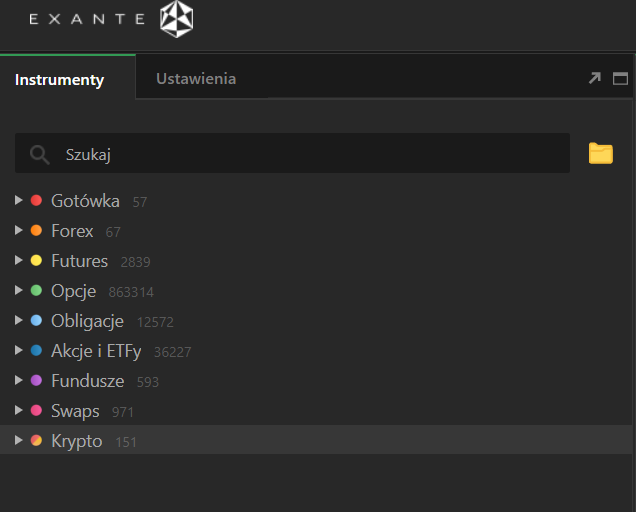Click the maximize panel icon
This screenshot has width=636, height=512.
[620, 78]
